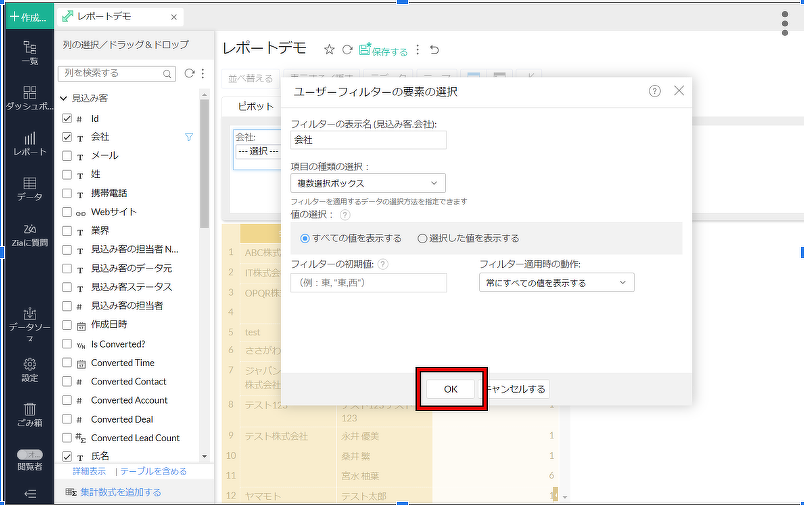Select すべての値を表示する radio button

click(306, 238)
